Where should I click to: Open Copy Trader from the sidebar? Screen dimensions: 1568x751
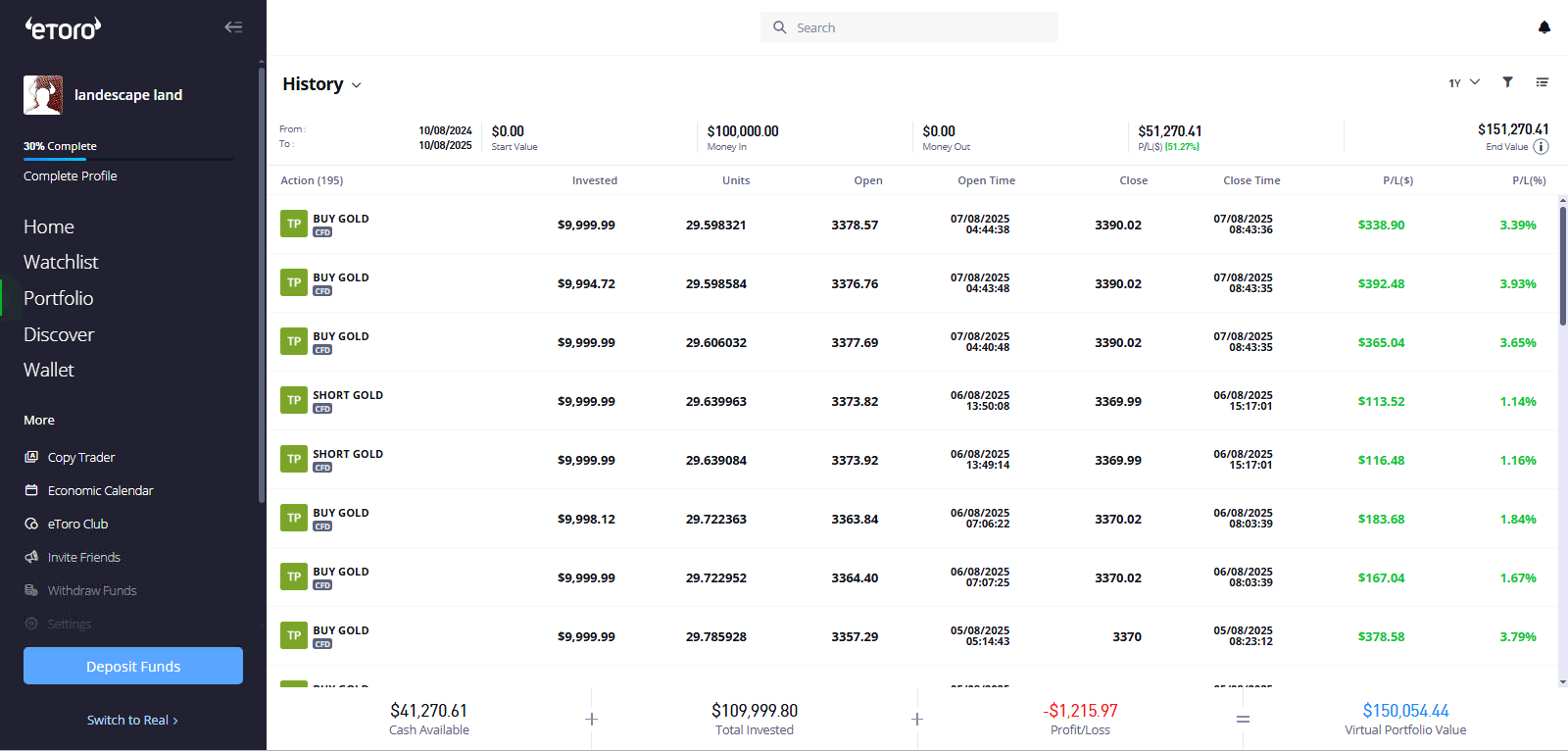tap(81, 458)
